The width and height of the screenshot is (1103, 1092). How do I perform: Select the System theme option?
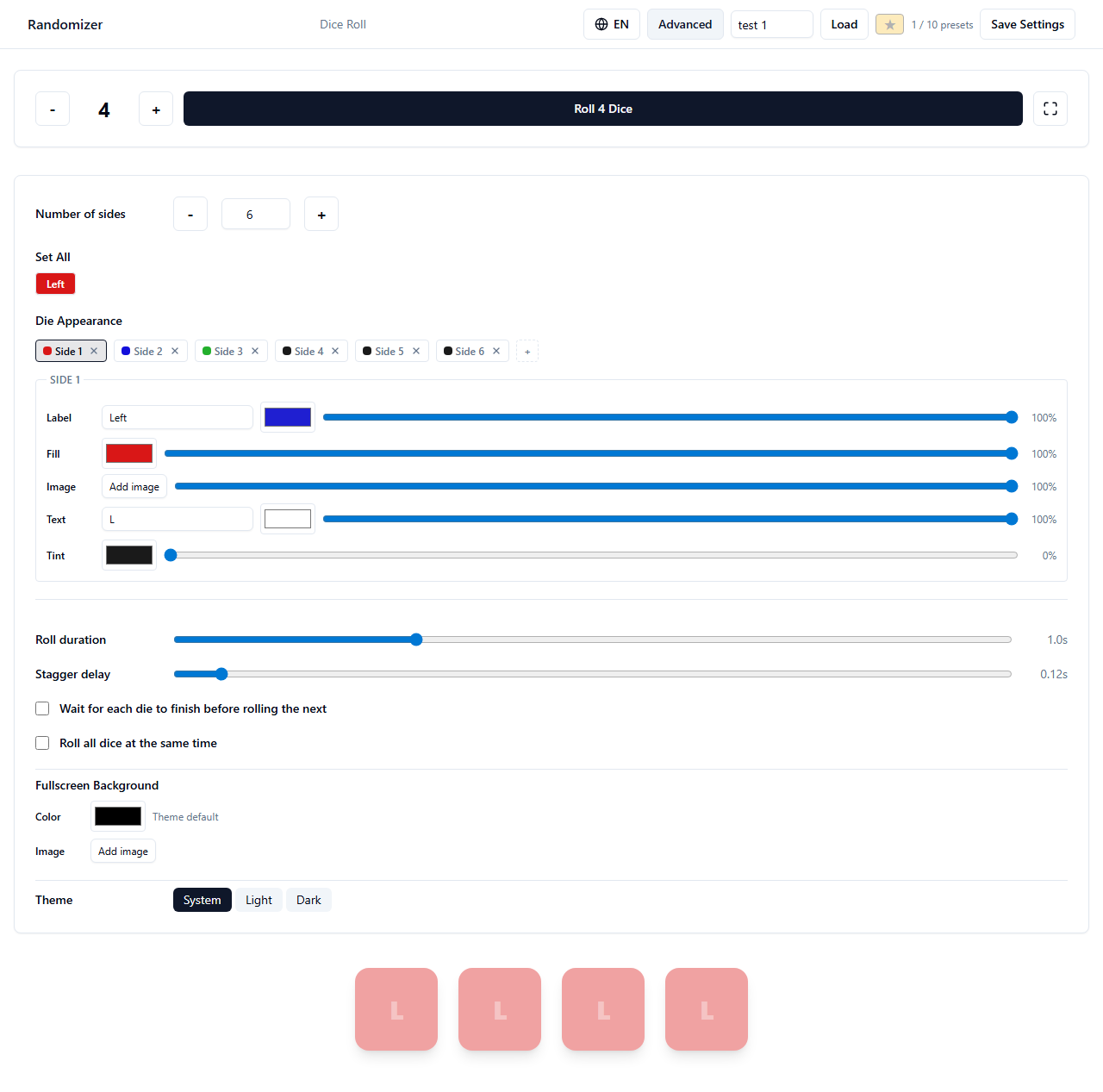(x=203, y=900)
